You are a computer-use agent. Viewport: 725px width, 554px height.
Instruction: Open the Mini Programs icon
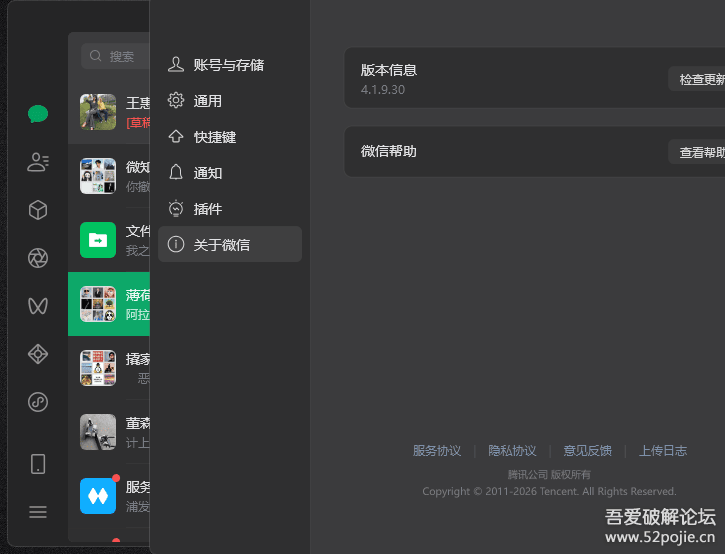coord(38,402)
